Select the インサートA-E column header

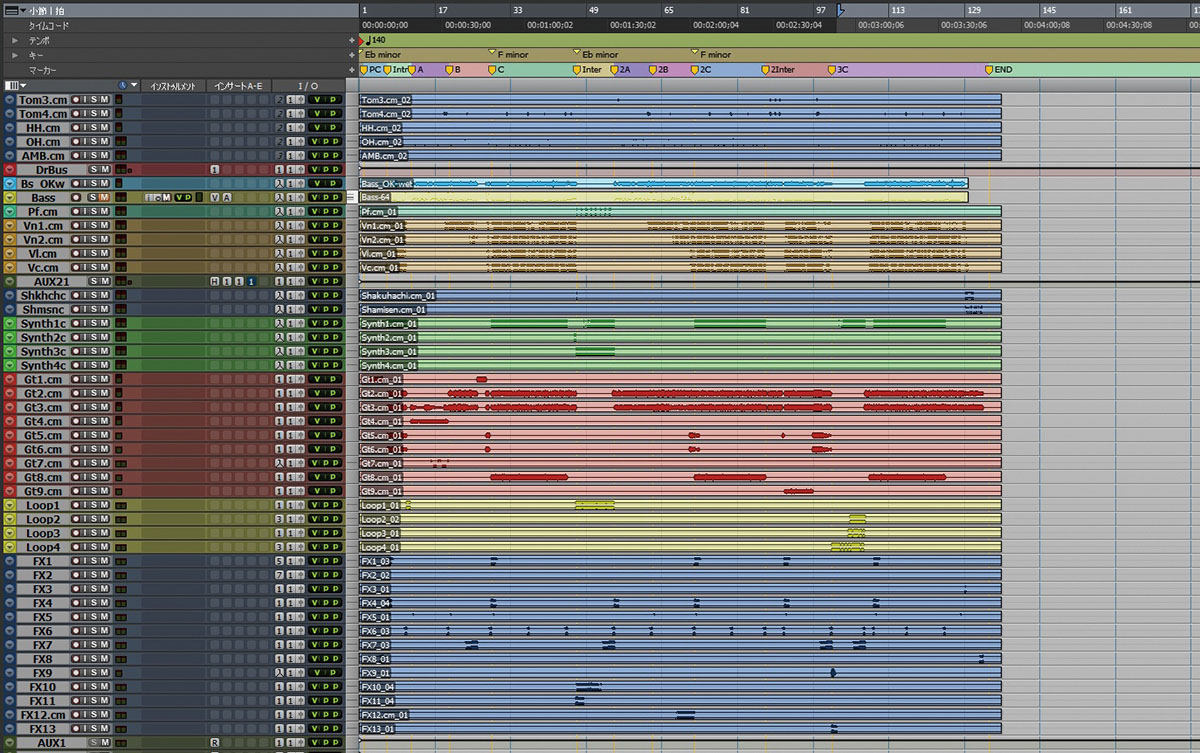[238, 86]
